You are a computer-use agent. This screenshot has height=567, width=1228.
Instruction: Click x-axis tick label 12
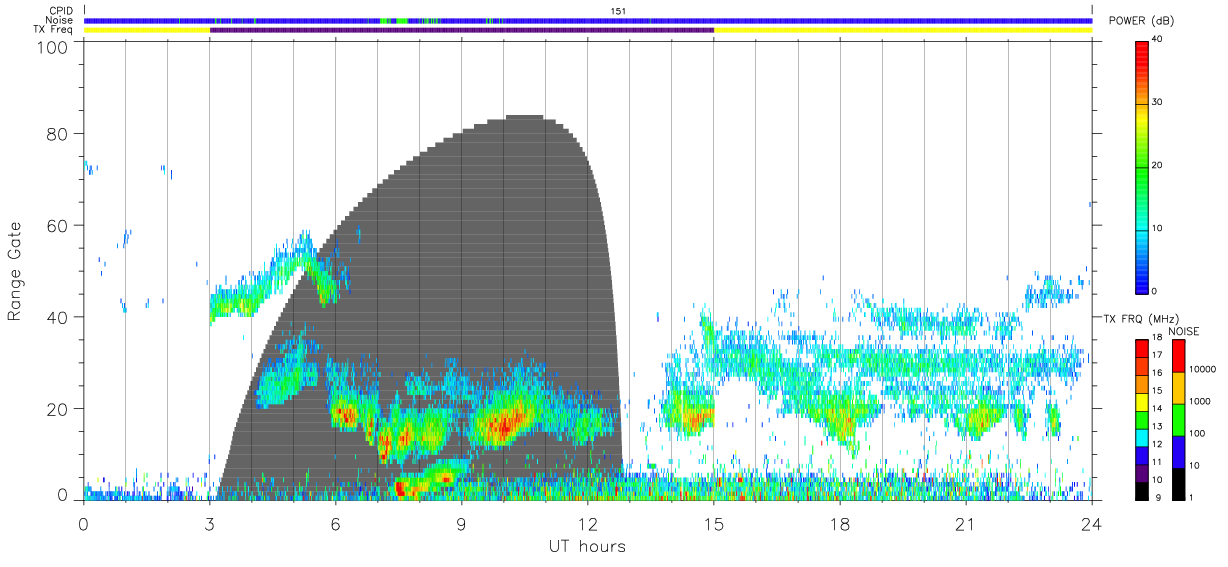tap(588, 523)
